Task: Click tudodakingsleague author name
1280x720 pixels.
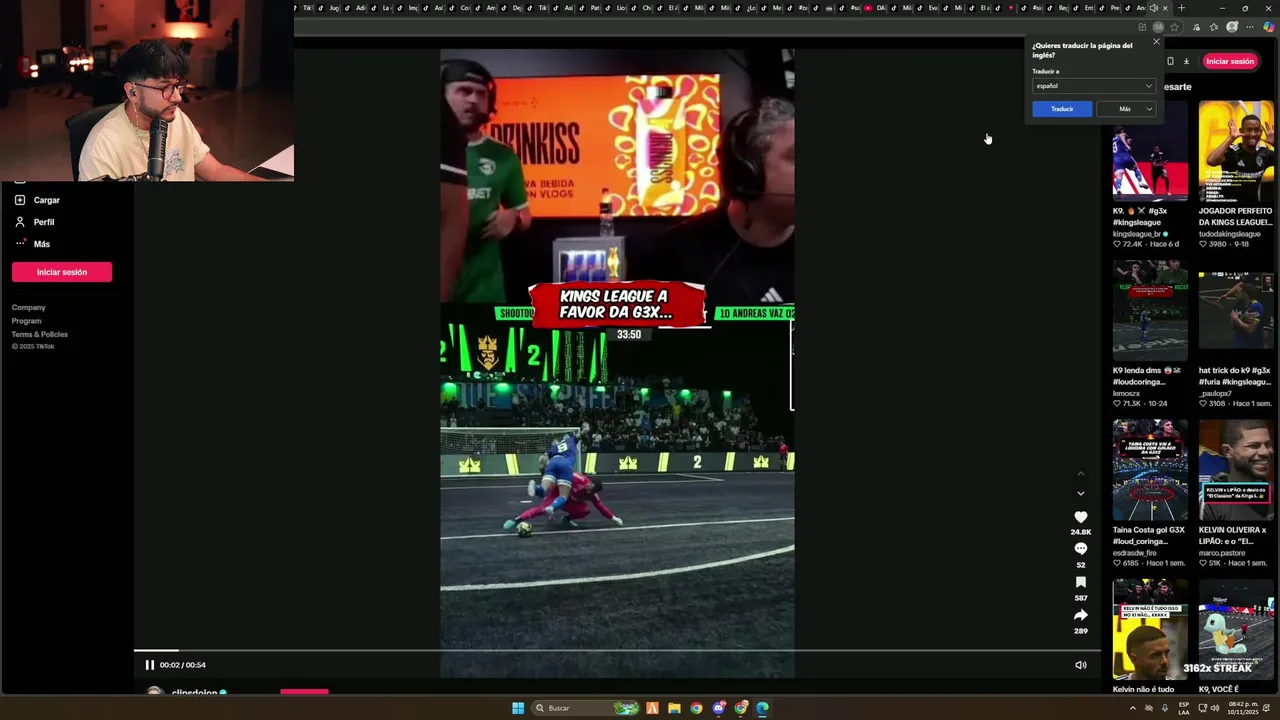Action: [1230, 234]
